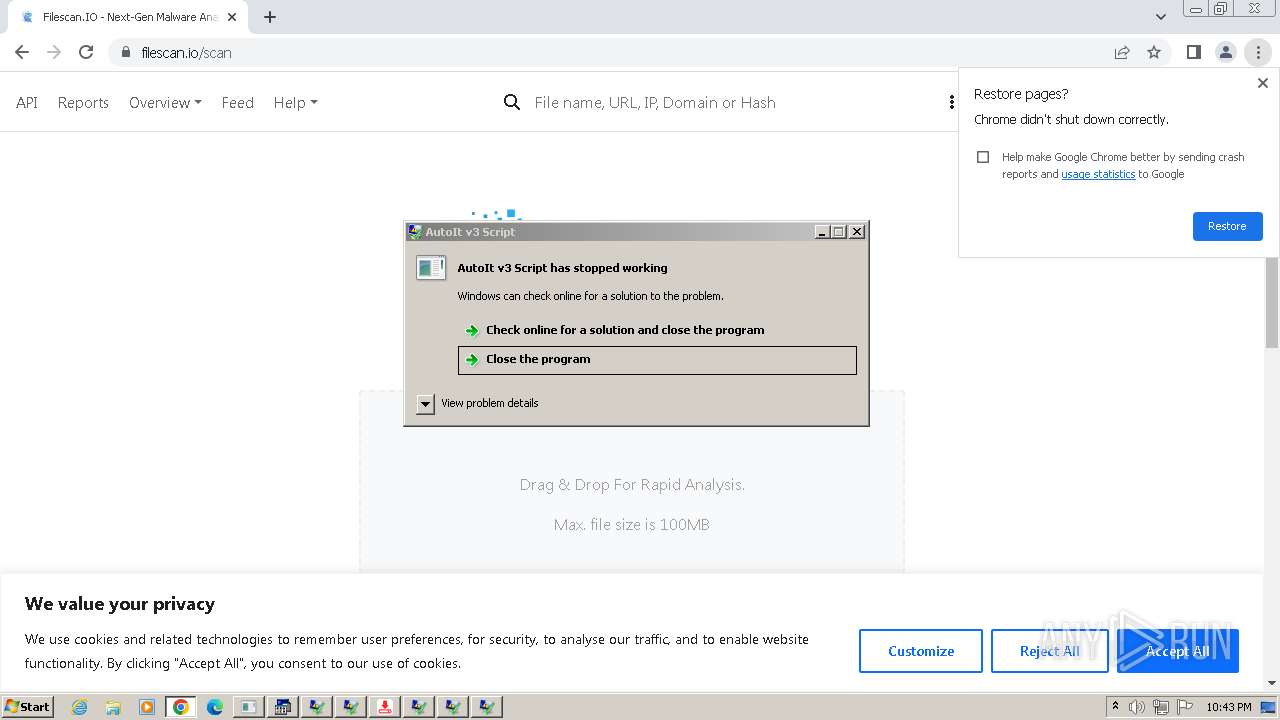Select the Filescan.IO tab
The image size is (1280, 720).
point(128,17)
